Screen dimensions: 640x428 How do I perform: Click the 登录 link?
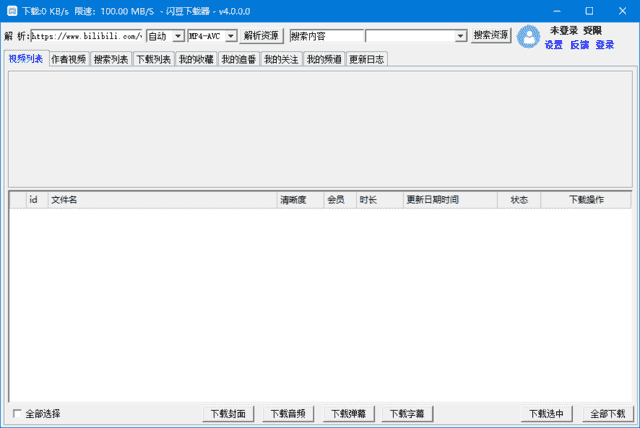pyautogui.click(x=605, y=45)
